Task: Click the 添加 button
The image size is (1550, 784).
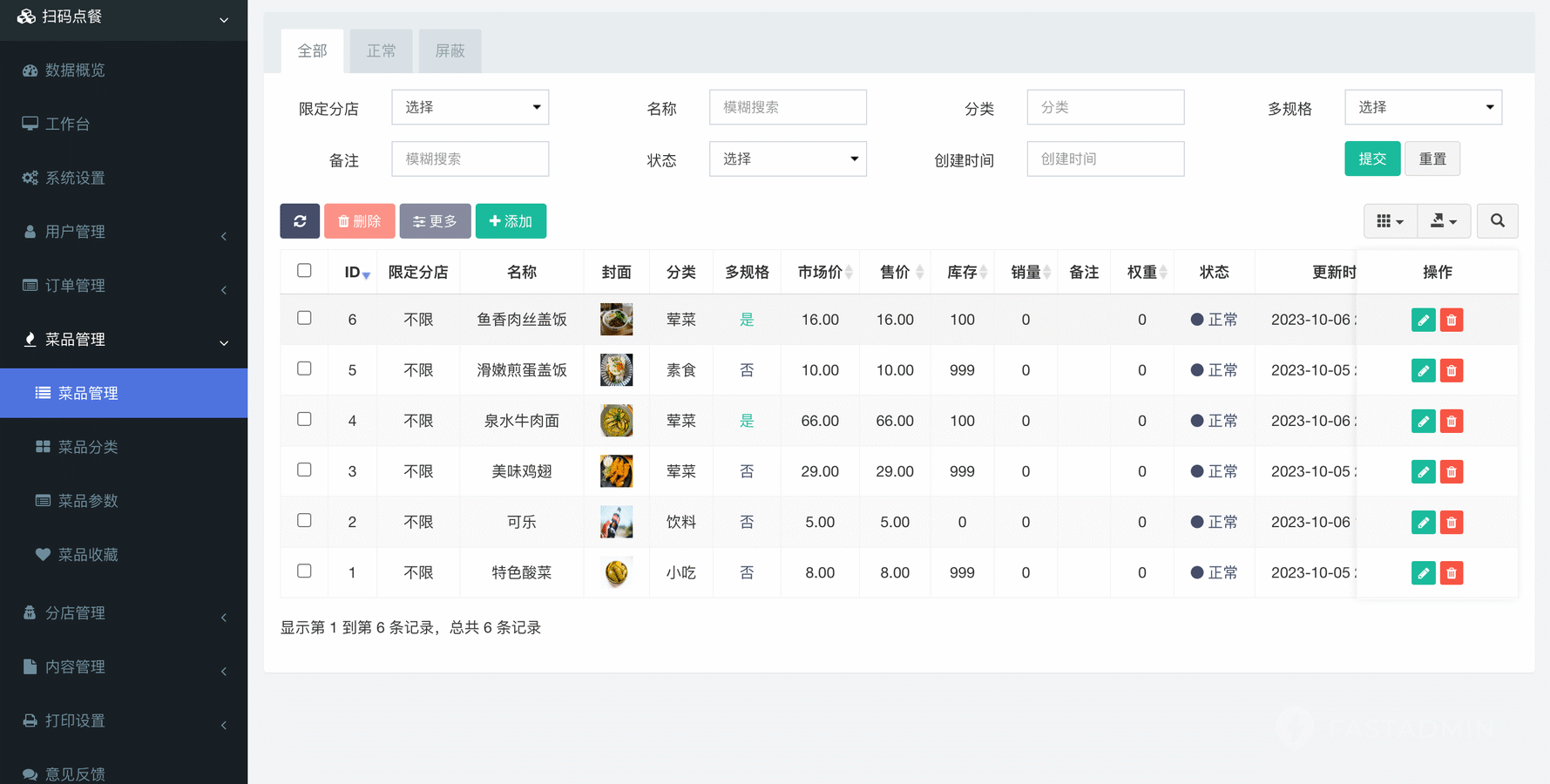Action: click(511, 221)
